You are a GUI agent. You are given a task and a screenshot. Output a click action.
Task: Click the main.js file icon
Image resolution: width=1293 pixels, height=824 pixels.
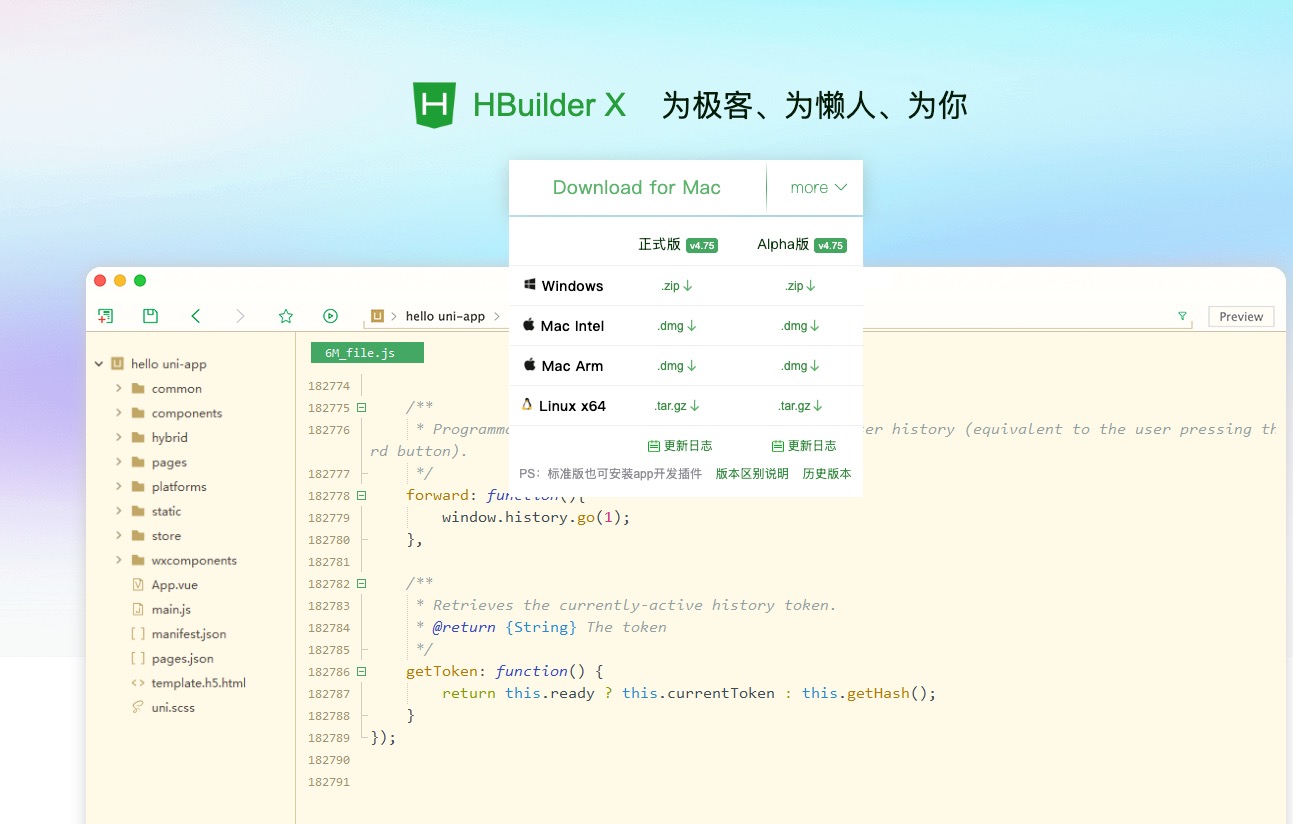[138, 609]
